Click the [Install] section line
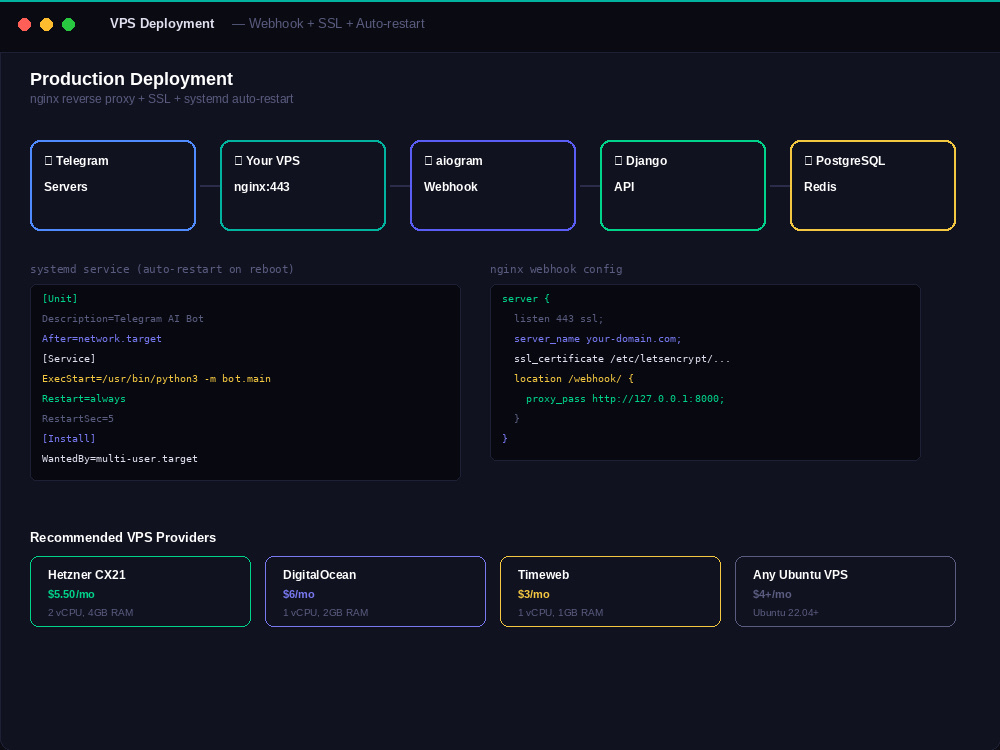The height and width of the screenshot is (750, 1000). point(69,439)
